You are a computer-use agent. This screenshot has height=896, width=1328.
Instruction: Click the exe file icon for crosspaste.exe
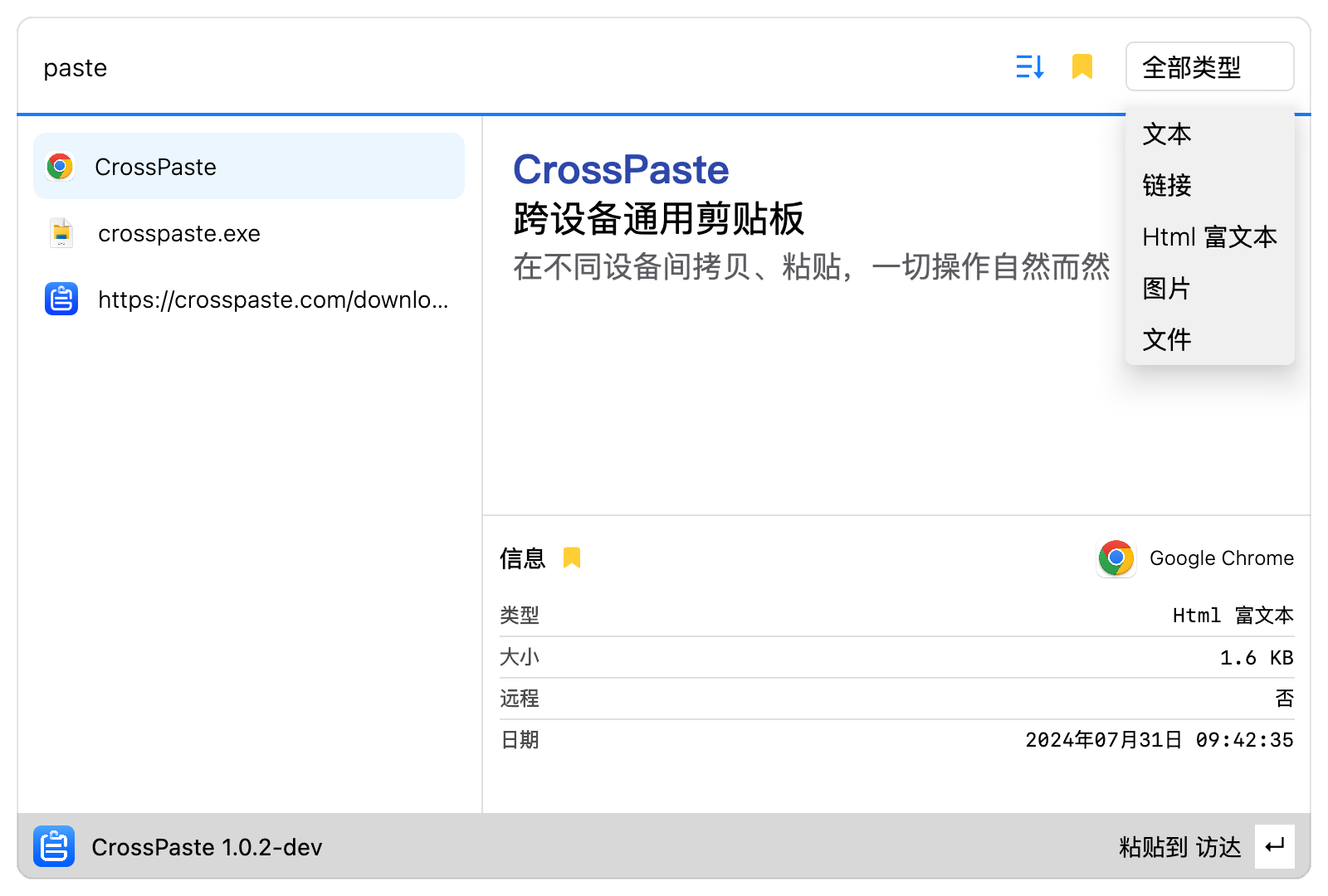click(x=61, y=233)
